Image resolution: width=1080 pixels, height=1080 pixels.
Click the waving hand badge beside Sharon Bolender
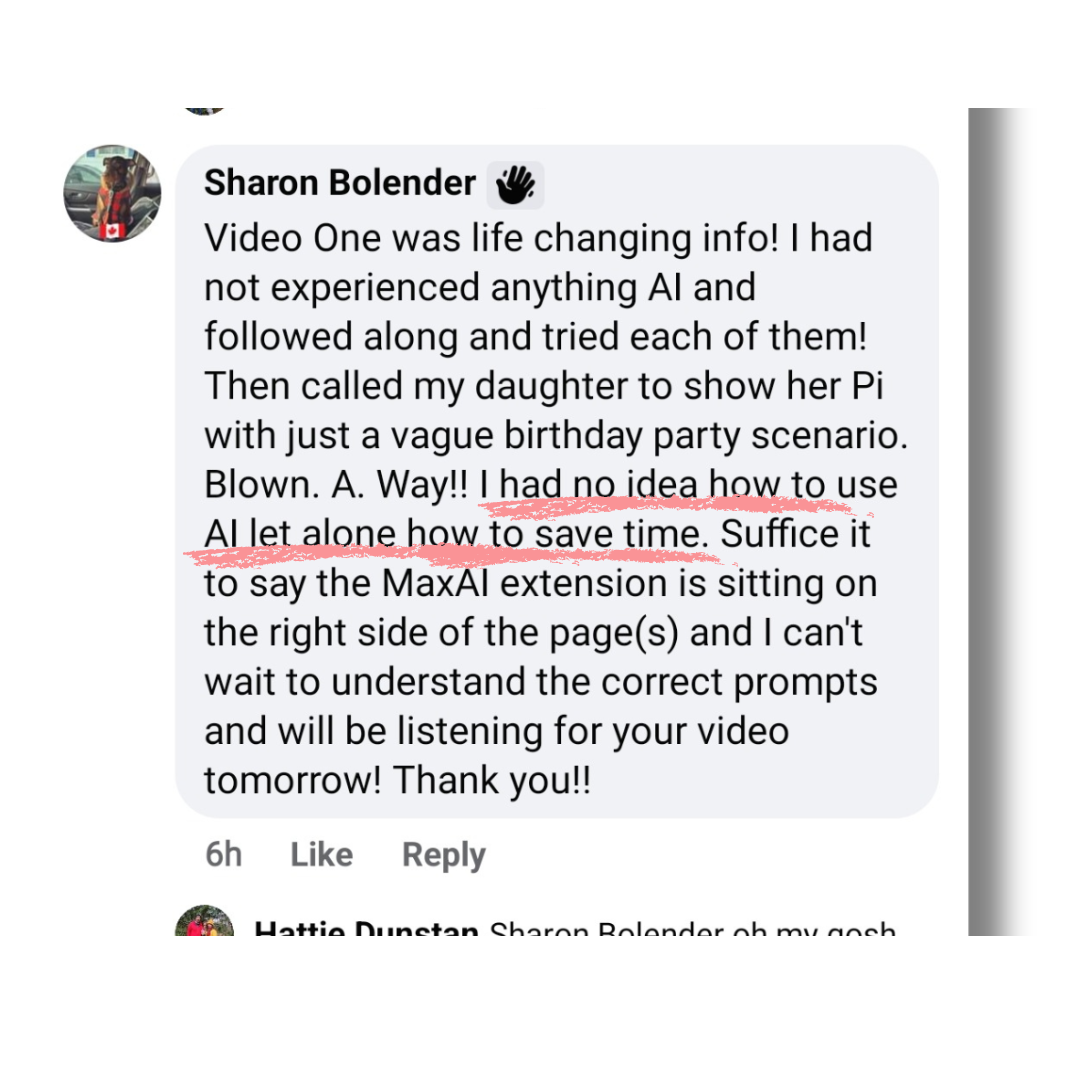(515, 184)
